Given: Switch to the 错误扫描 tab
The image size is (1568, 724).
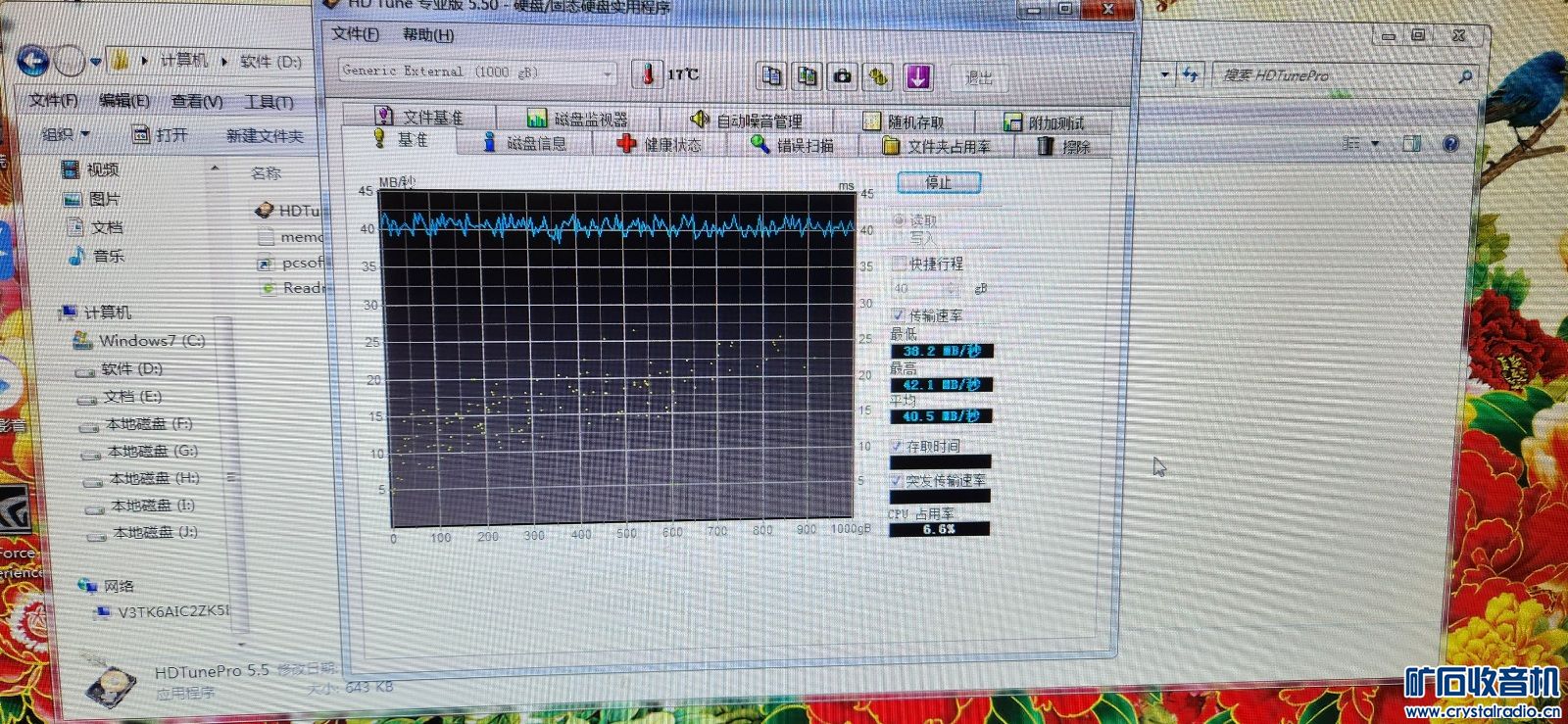Looking at the screenshot, I should (793, 145).
